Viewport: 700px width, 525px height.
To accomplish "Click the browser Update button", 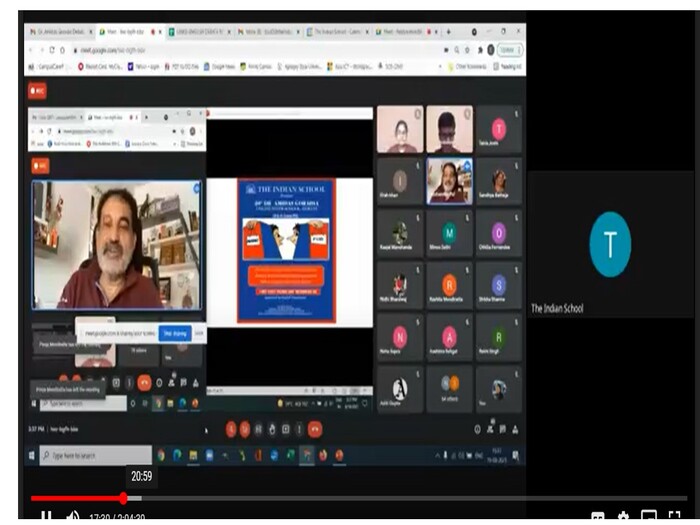I will click(x=510, y=50).
